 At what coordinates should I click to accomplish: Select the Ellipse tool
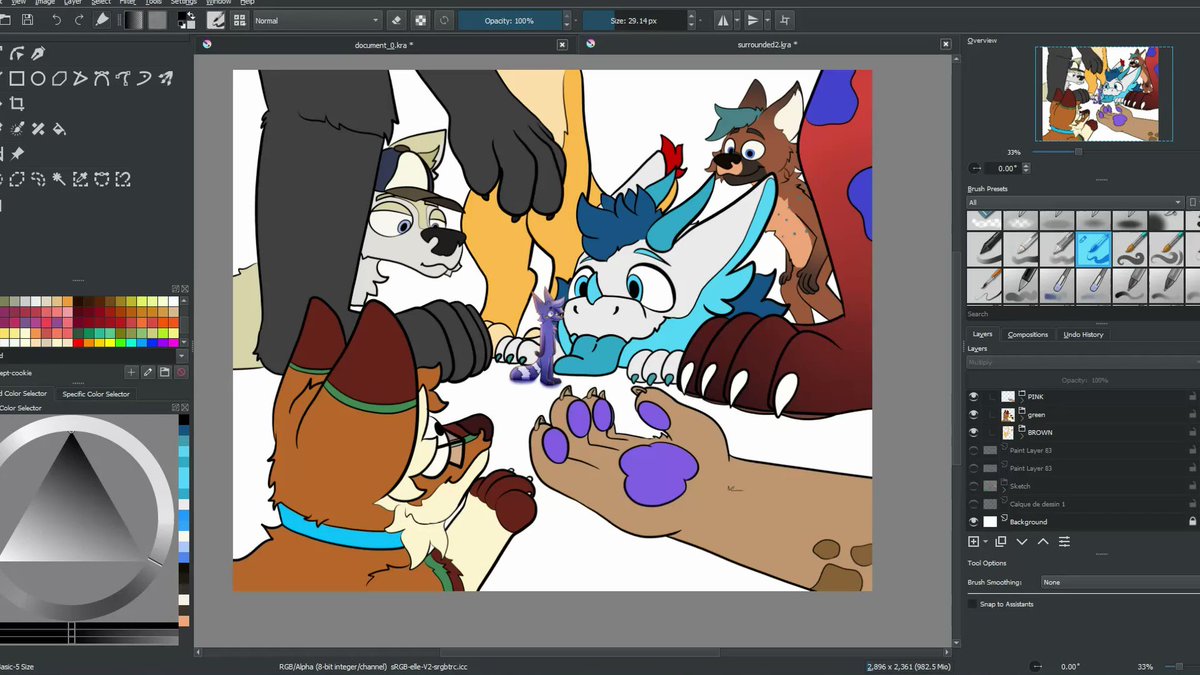pyautogui.click(x=38, y=78)
